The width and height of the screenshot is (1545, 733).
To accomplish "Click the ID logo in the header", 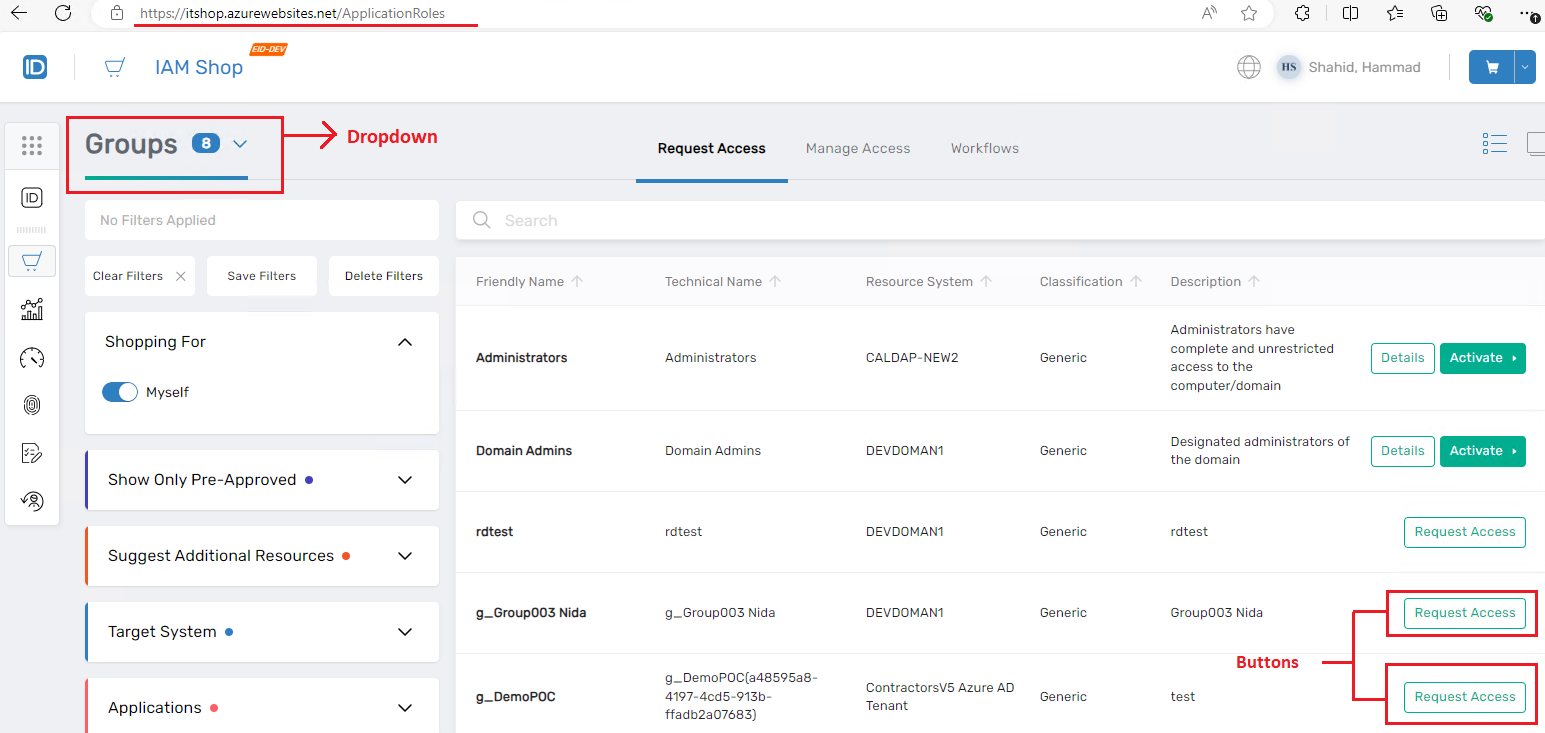I will [x=35, y=67].
